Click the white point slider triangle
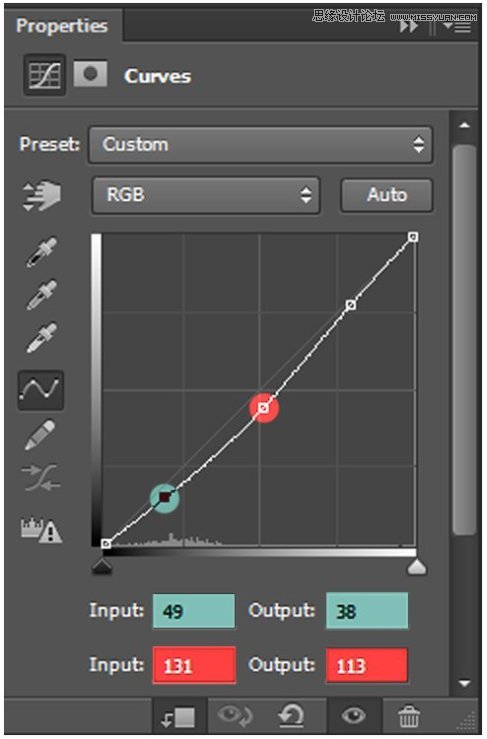Viewport: 487px width, 739px height. point(417,567)
